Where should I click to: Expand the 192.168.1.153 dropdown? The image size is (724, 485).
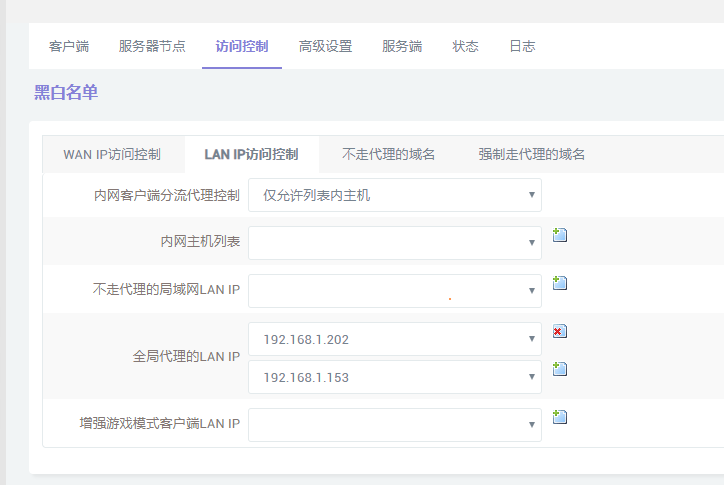[x=395, y=377]
